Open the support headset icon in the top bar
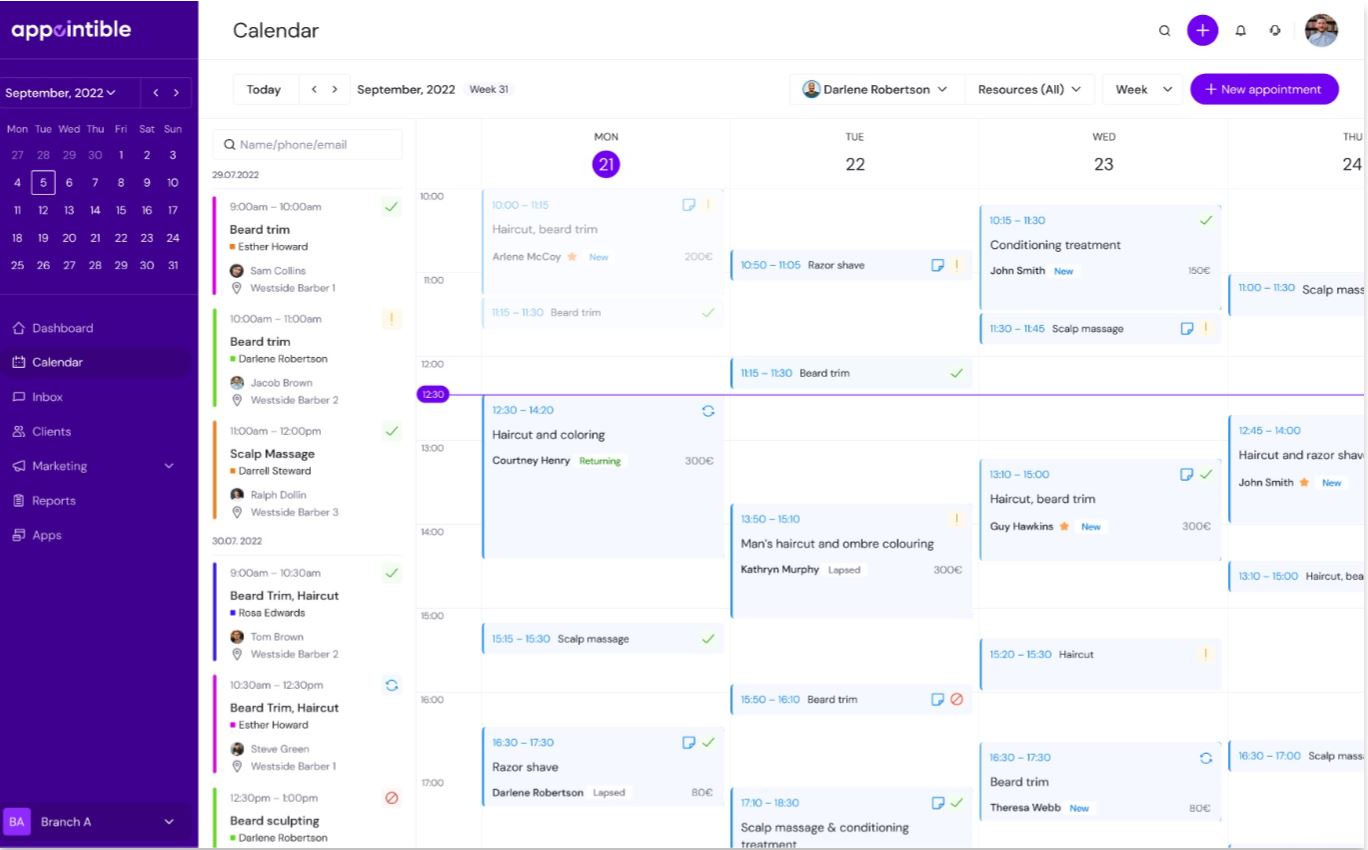The height and width of the screenshot is (850, 1368). pyautogui.click(x=1275, y=30)
